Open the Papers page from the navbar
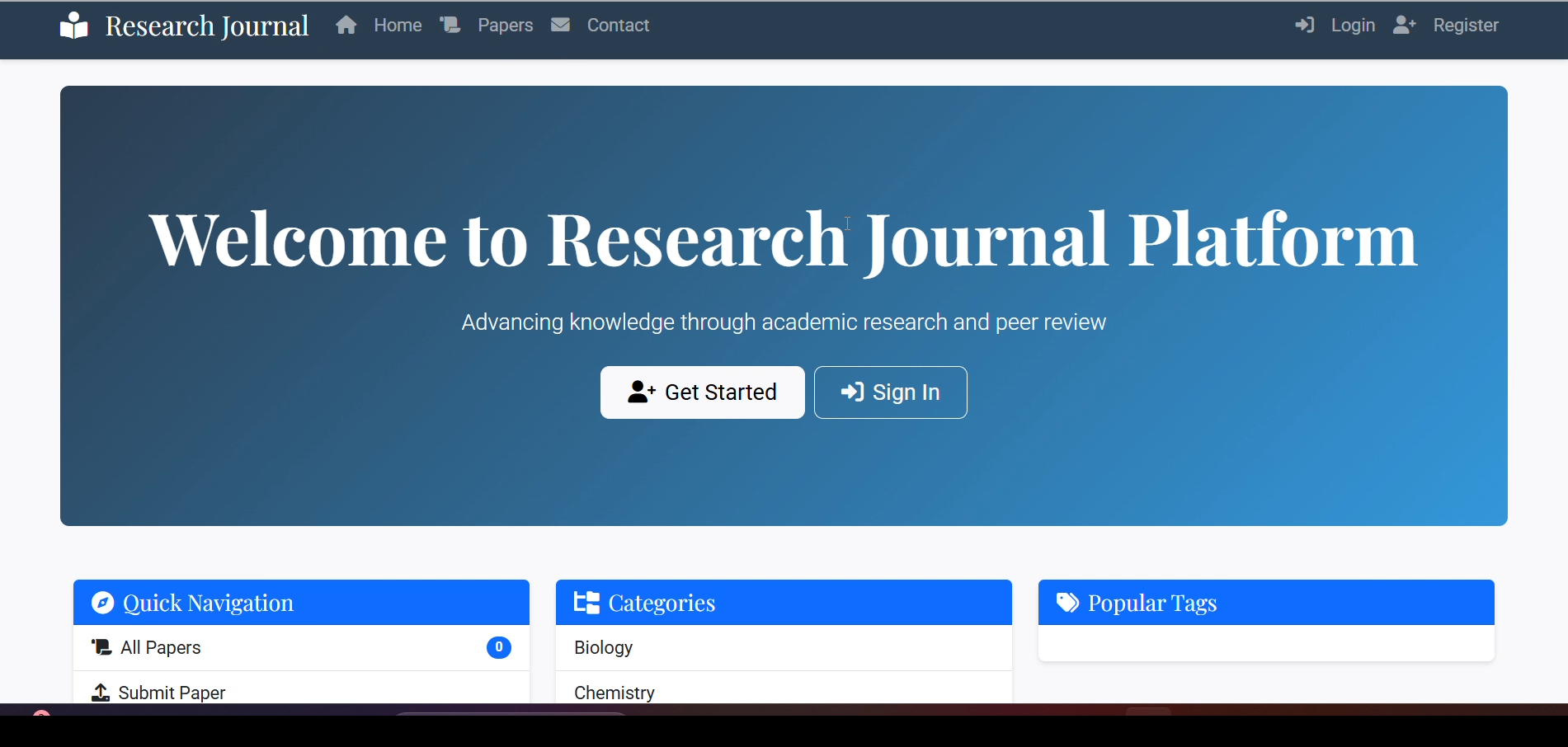 (505, 25)
